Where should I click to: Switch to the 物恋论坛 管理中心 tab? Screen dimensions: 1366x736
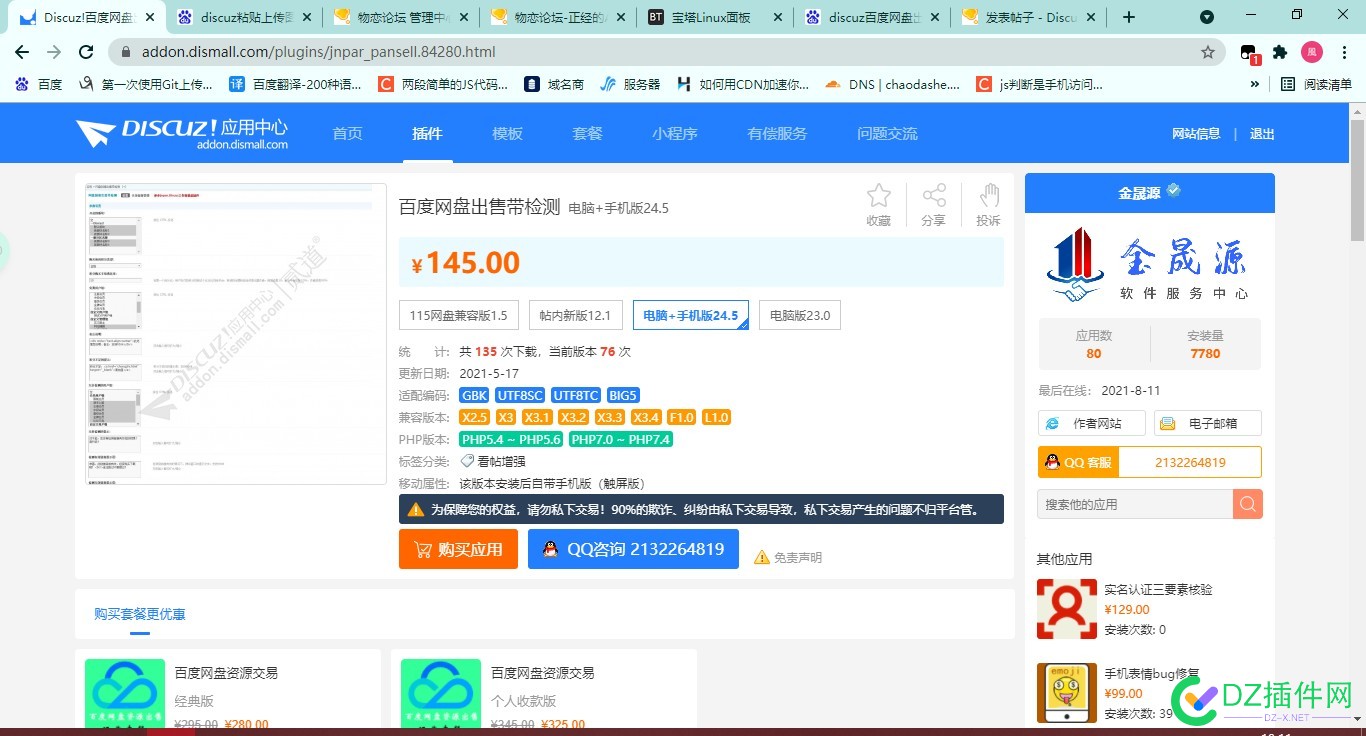tap(401, 17)
